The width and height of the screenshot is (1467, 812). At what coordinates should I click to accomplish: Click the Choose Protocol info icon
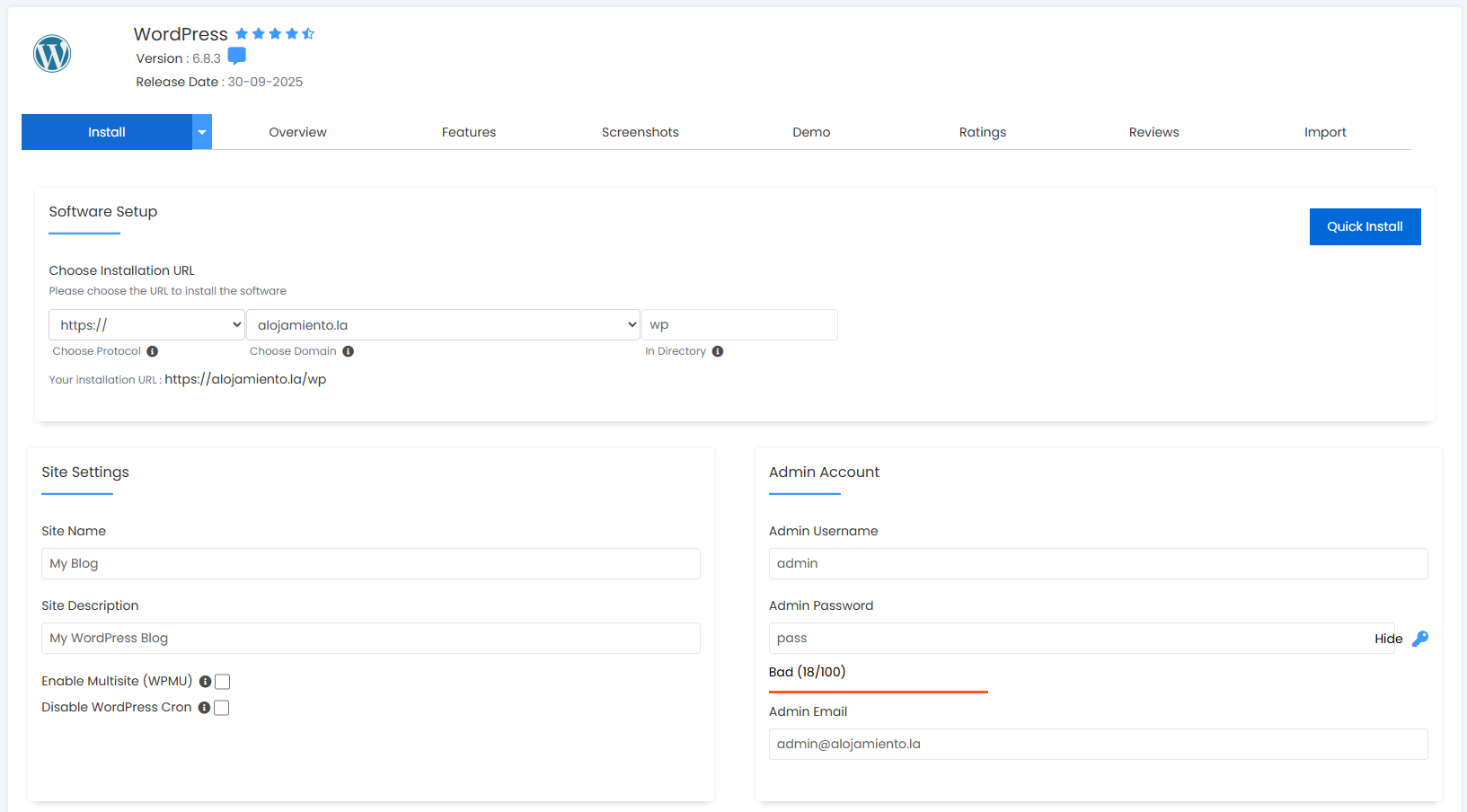pos(153,351)
